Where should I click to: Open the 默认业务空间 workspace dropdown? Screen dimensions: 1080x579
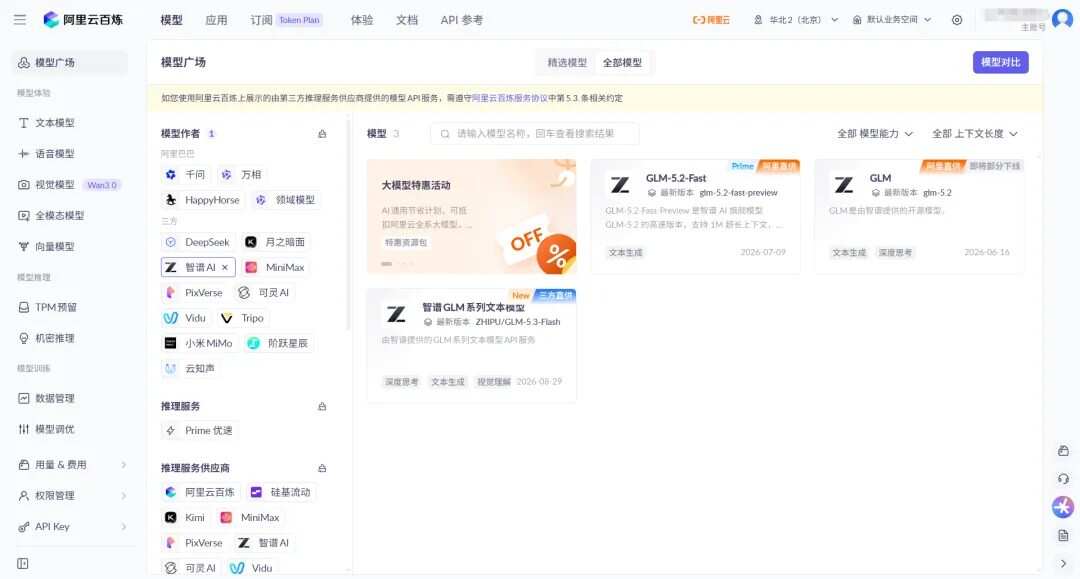(892, 20)
